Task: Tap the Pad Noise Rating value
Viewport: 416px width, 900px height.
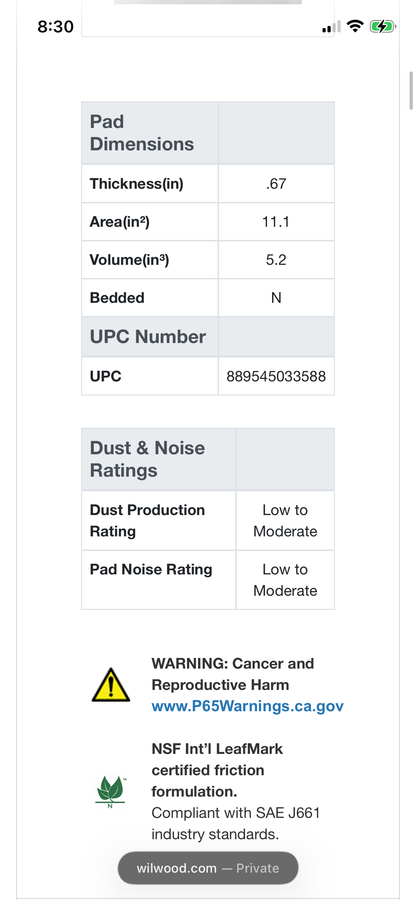Action: [x=285, y=580]
